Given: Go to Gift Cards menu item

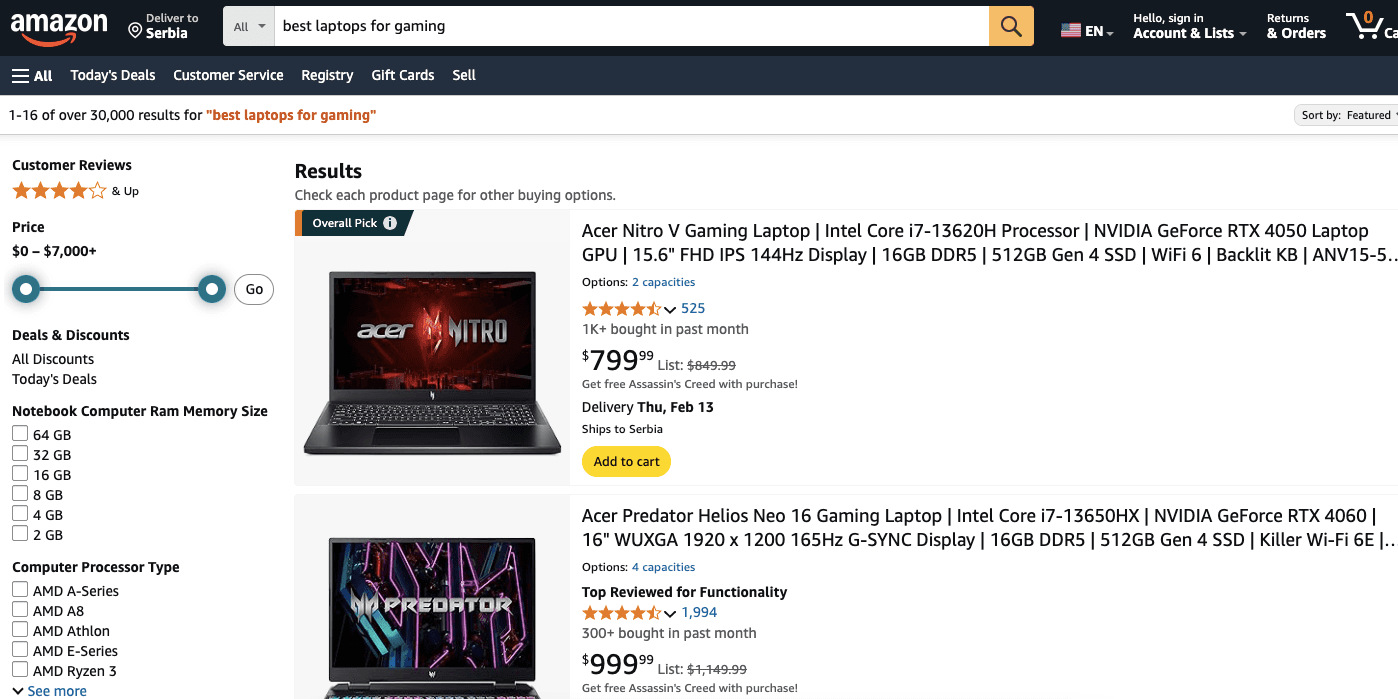Looking at the screenshot, I should click(402, 75).
